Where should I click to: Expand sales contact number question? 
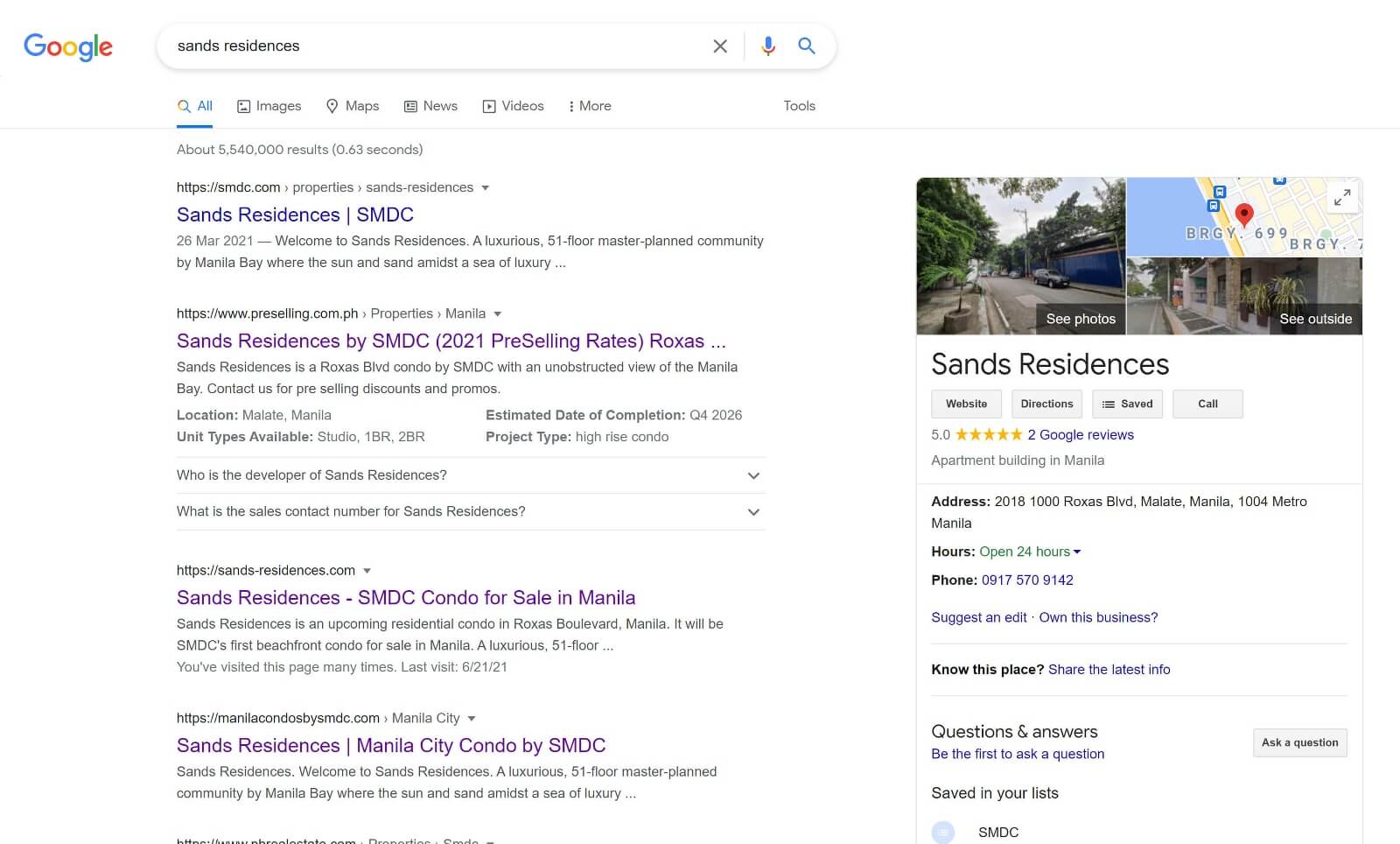click(471, 512)
